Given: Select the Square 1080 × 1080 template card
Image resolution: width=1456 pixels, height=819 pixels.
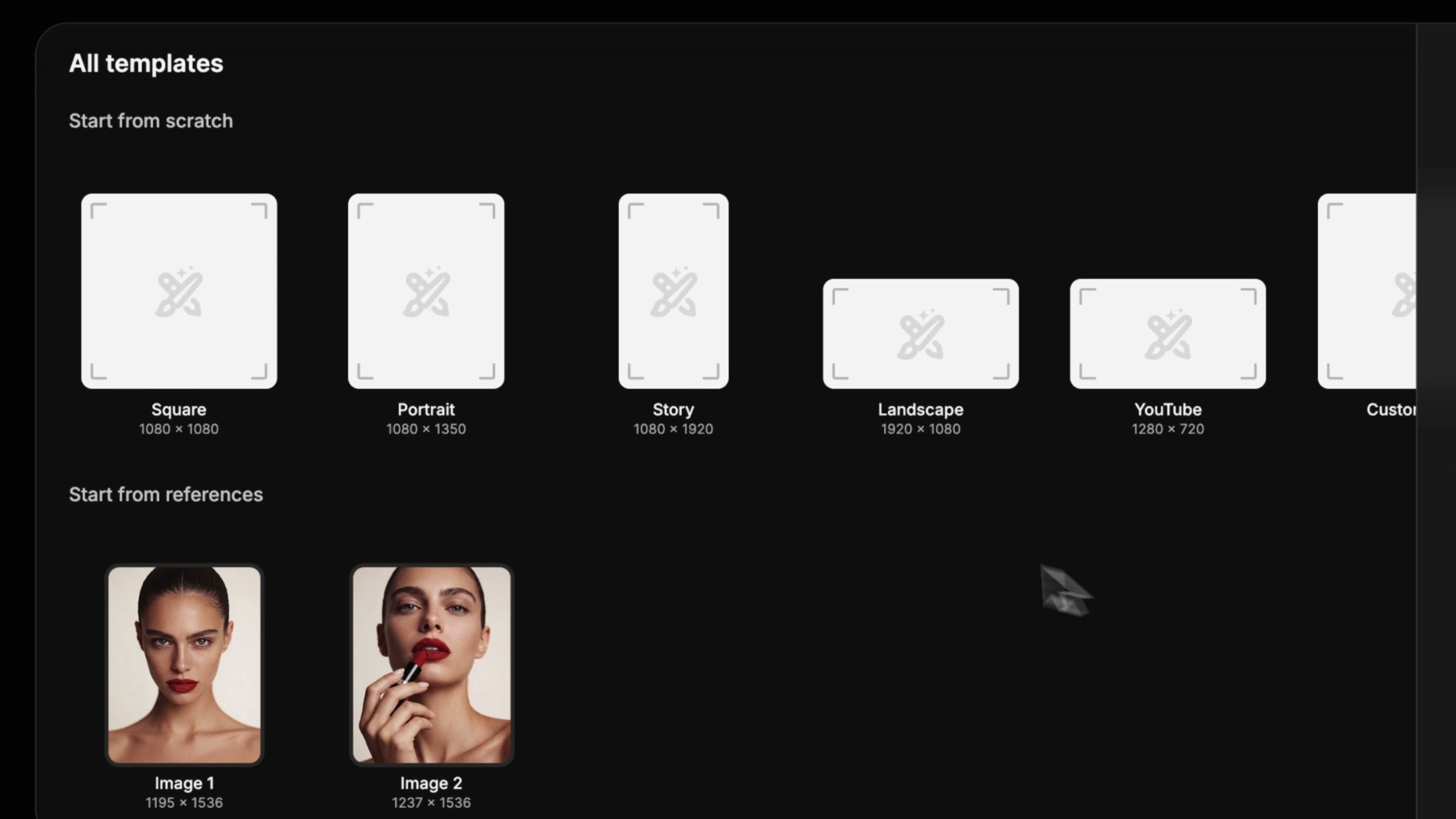Looking at the screenshot, I should [x=179, y=291].
